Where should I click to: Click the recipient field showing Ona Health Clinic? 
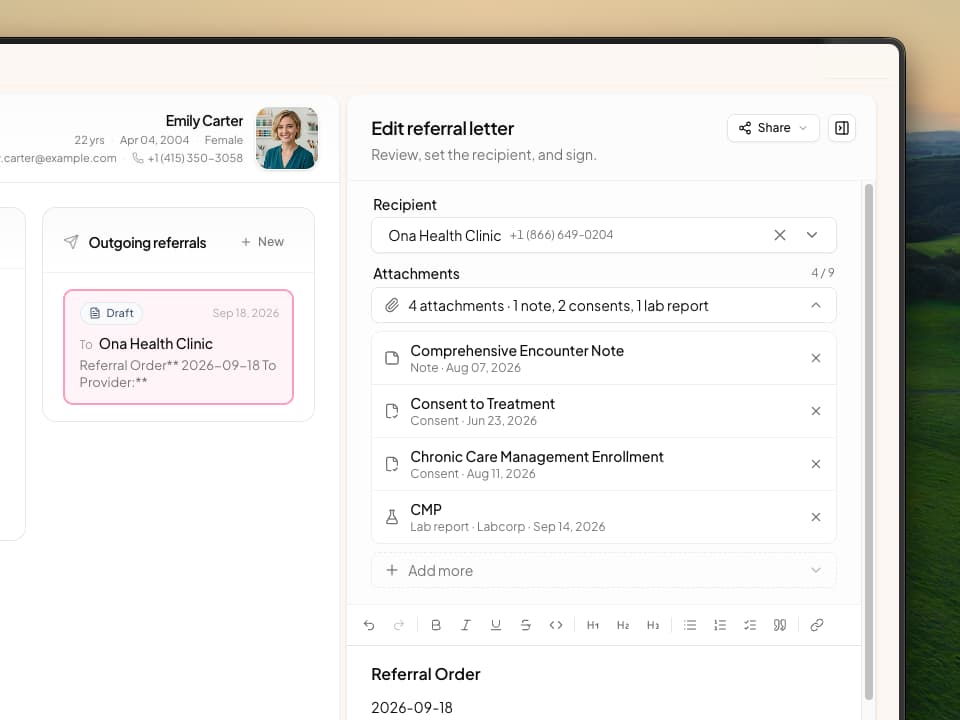click(x=604, y=235)
